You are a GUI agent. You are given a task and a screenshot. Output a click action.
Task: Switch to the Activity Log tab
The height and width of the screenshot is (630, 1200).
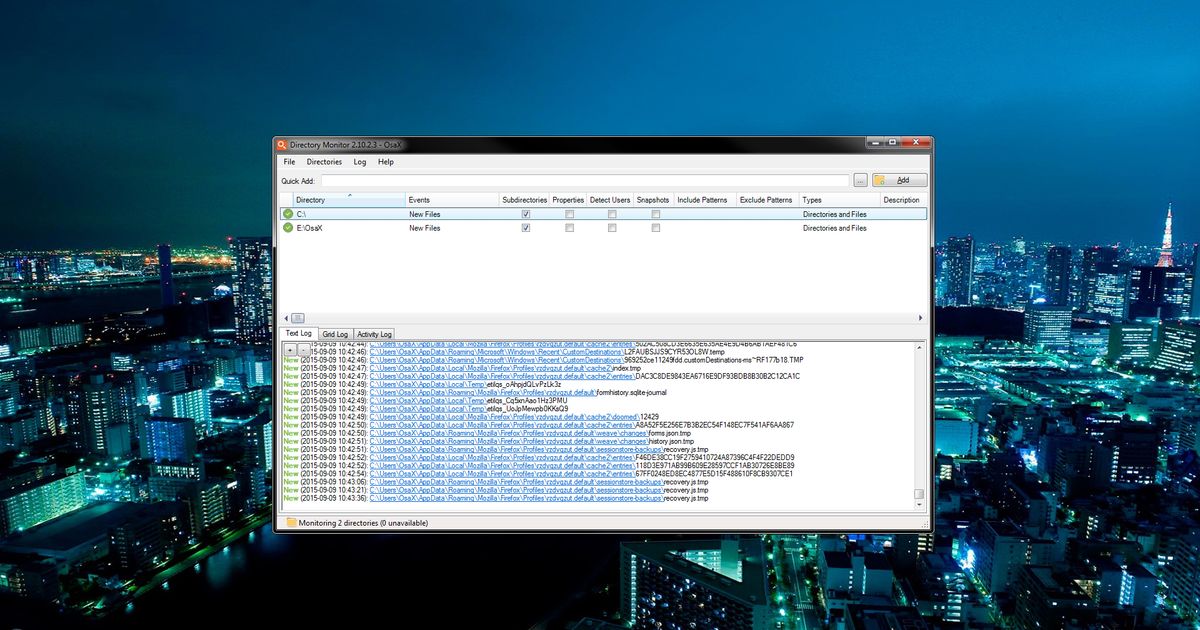click(x=374, y=333)
